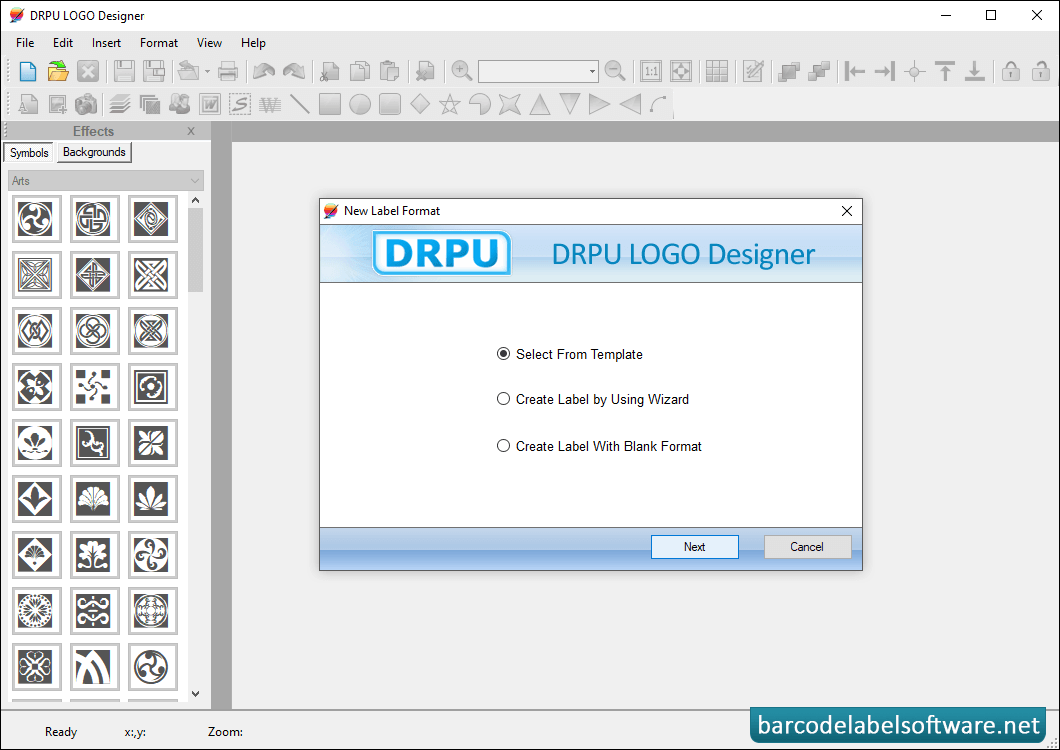This screenshot has height=750, width=1060.
Task: Select the Select From Template option
Action: (x=570, y=354)
